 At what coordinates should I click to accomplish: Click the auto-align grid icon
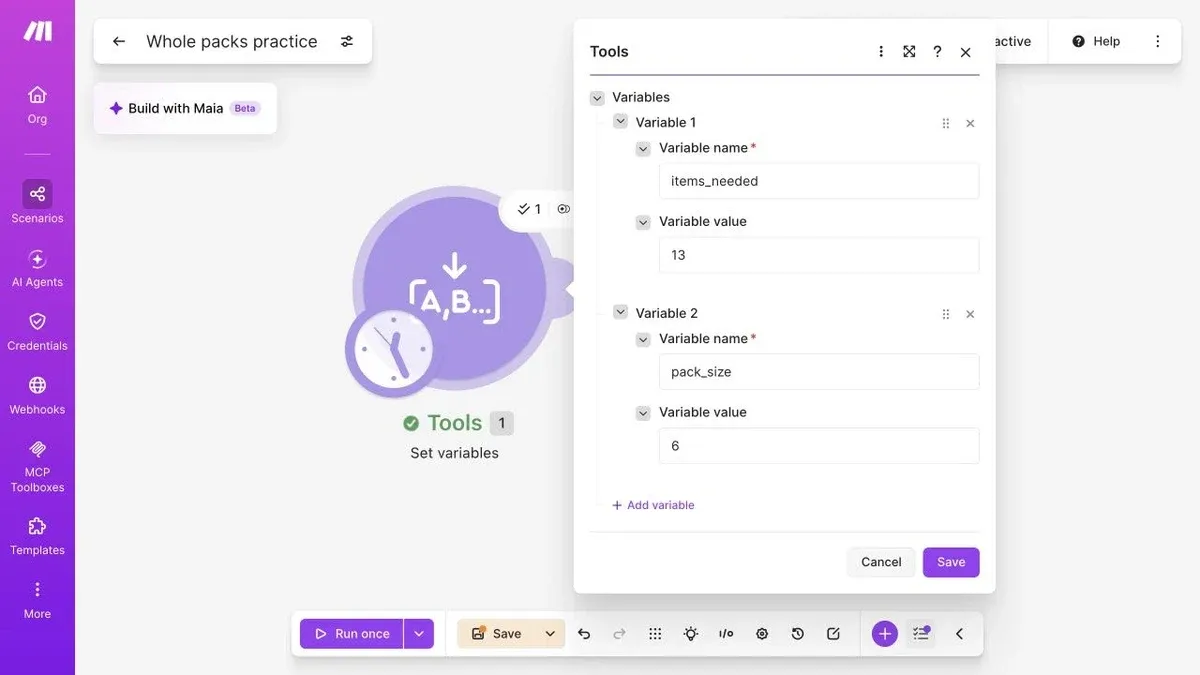coord(655,634)
